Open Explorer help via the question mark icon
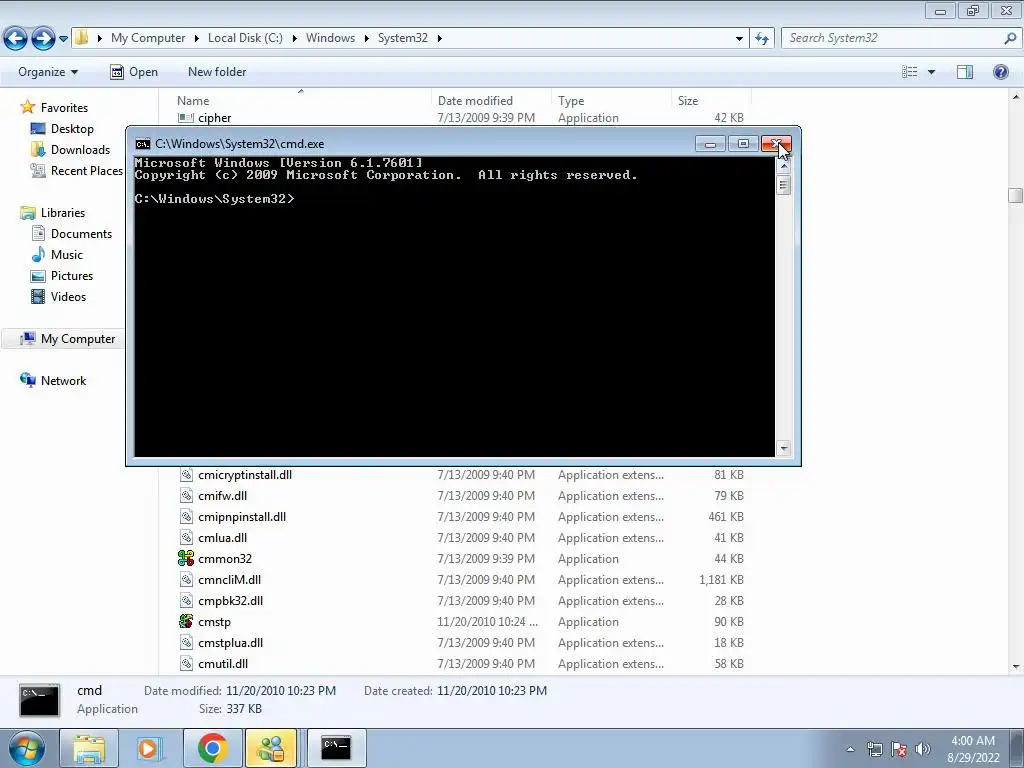This screenshot has height=768, width=1024. (1000, 72)
